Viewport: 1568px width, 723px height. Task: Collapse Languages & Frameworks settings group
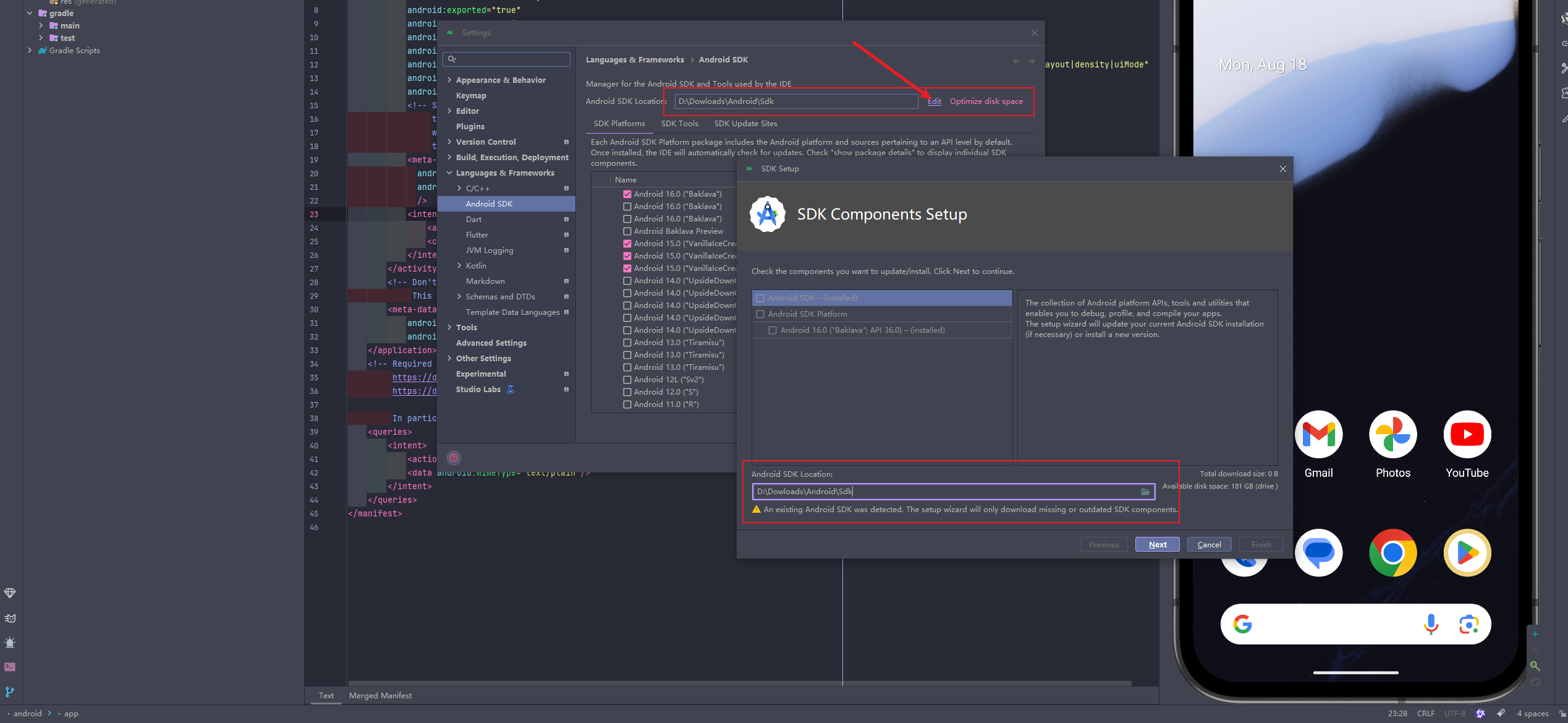449,173
